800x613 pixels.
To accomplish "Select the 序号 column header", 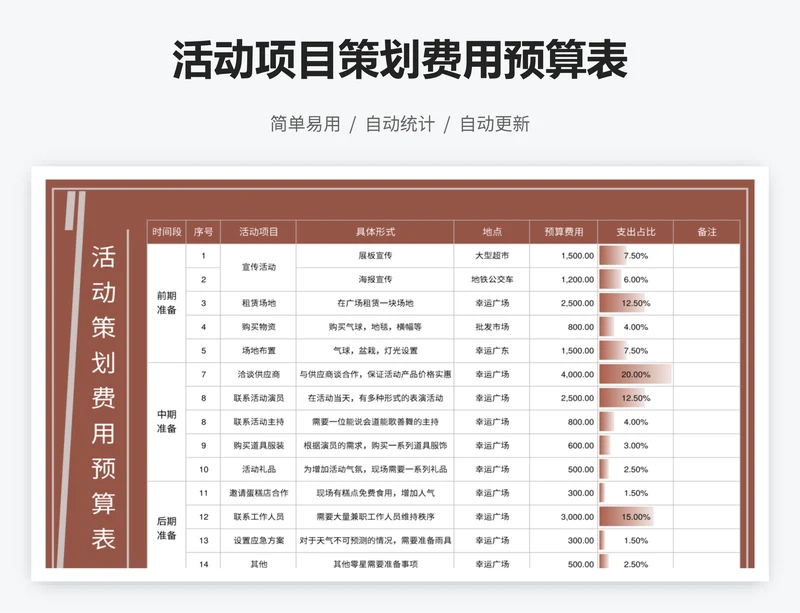I will tap(203, 232).
